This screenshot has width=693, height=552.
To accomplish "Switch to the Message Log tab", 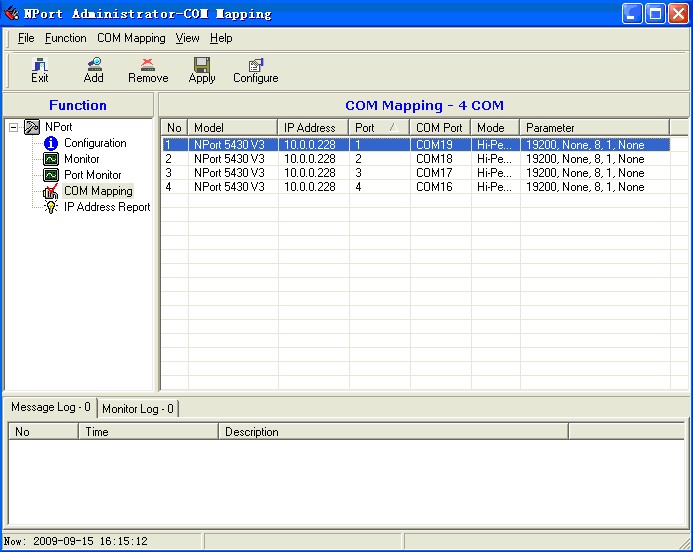I will click(51, 407).
